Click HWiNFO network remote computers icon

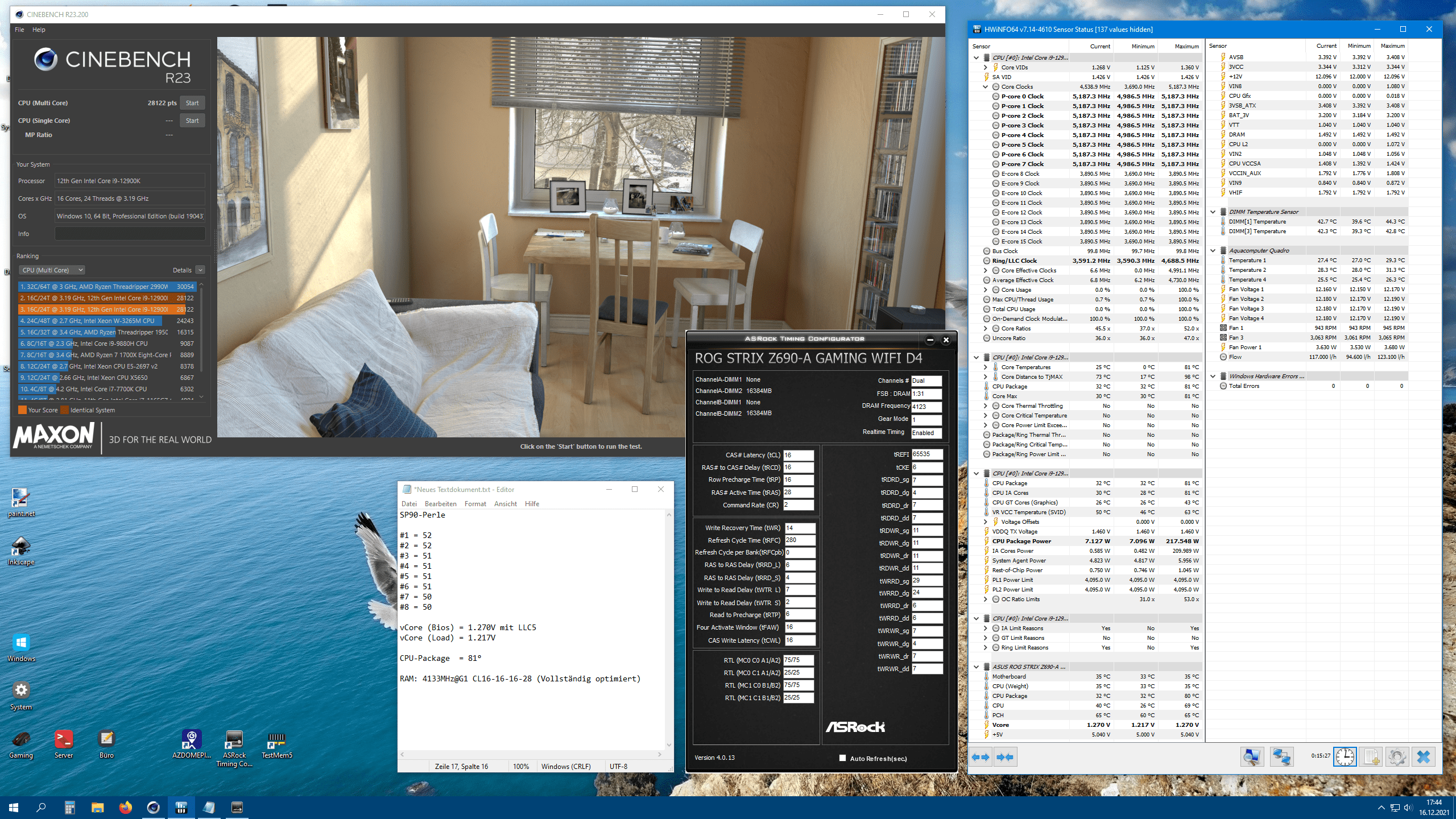1281,757
